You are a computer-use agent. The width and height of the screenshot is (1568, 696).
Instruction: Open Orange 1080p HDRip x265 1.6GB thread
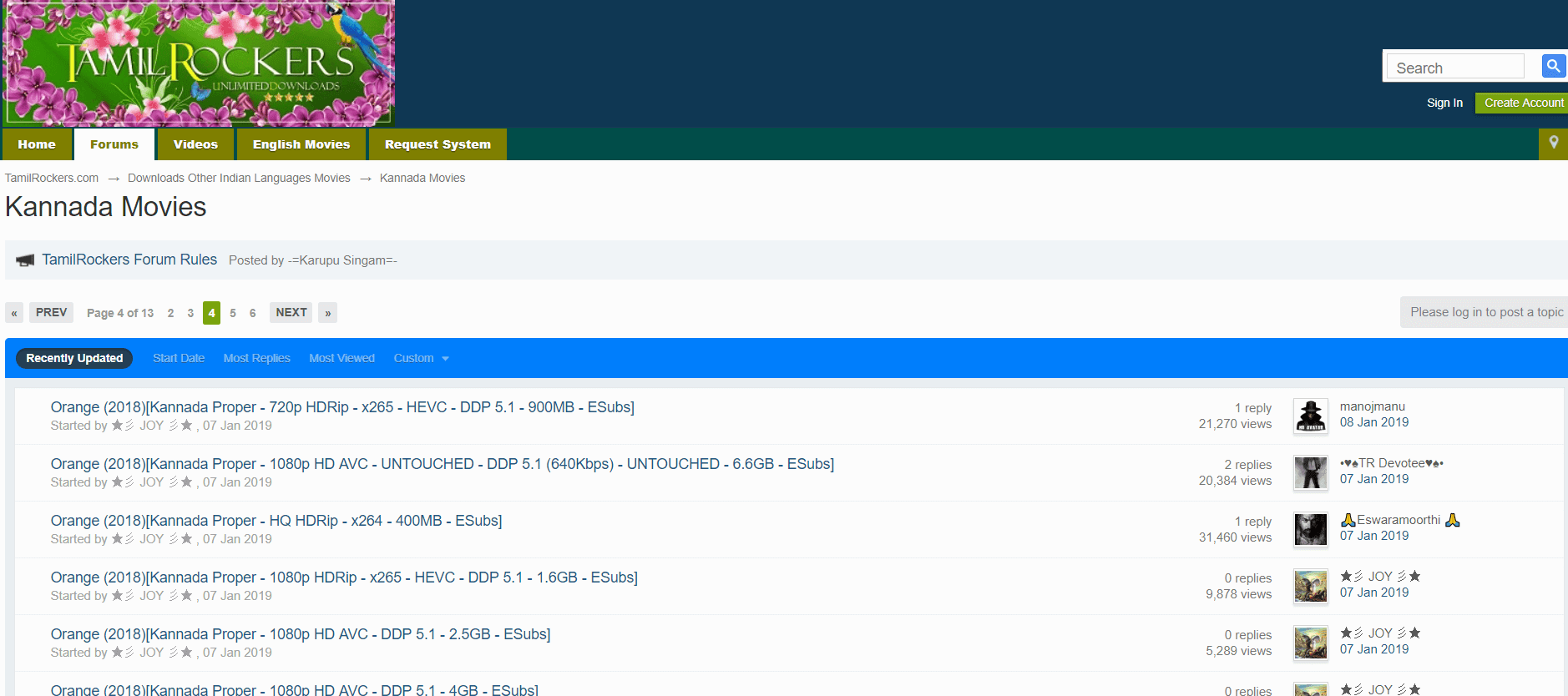pos(344,577)
